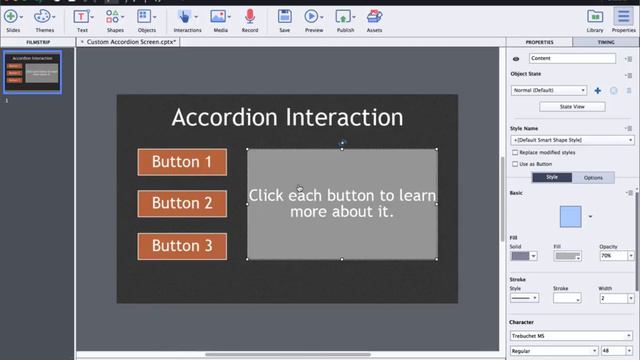Click the horizontal scrollbar below the stage

288,354
